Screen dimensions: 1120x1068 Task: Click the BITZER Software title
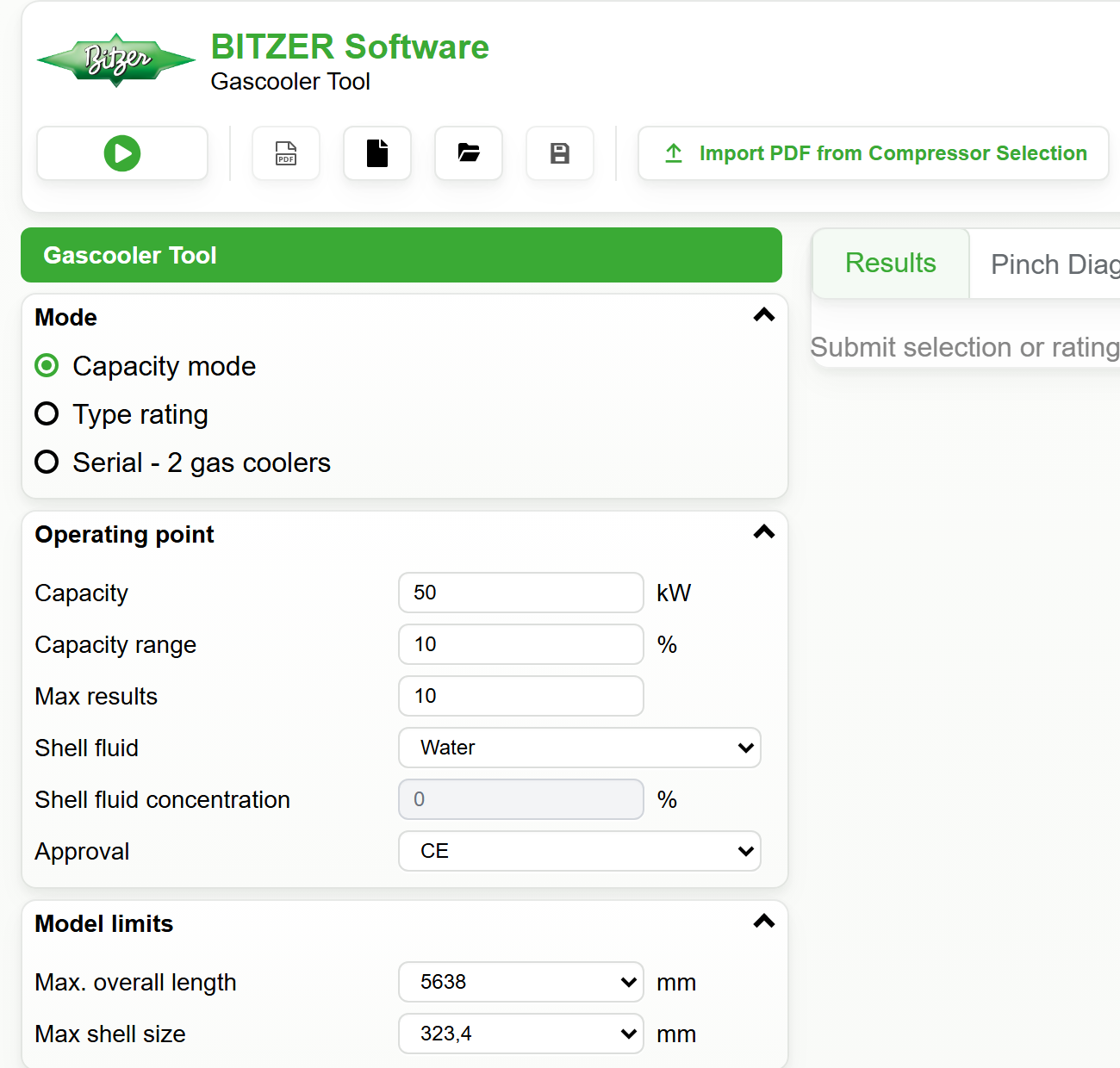click(350, 47)
